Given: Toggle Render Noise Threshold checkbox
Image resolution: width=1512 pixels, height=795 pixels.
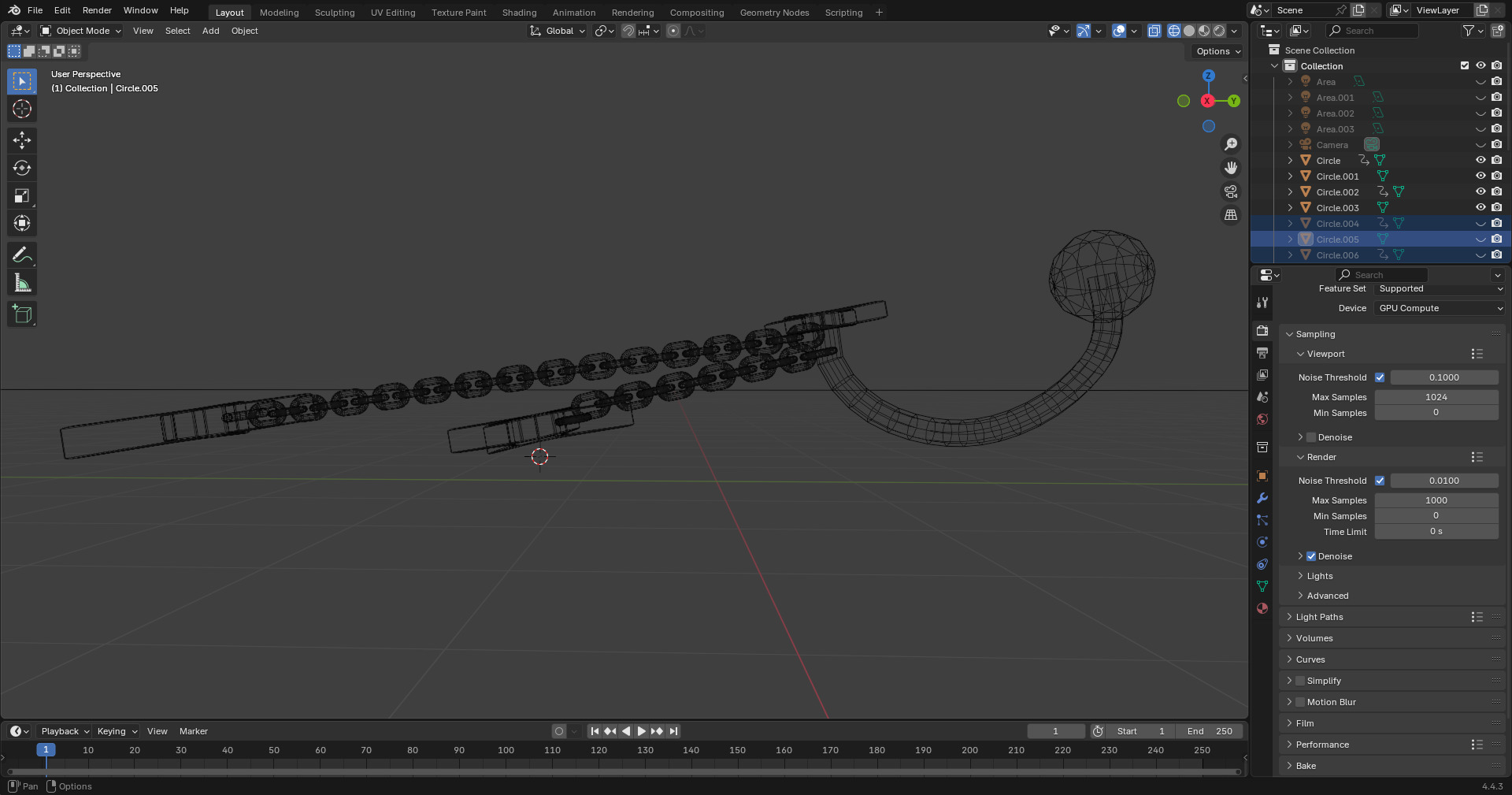Looking at the screenshot, I should (1380, 481).
